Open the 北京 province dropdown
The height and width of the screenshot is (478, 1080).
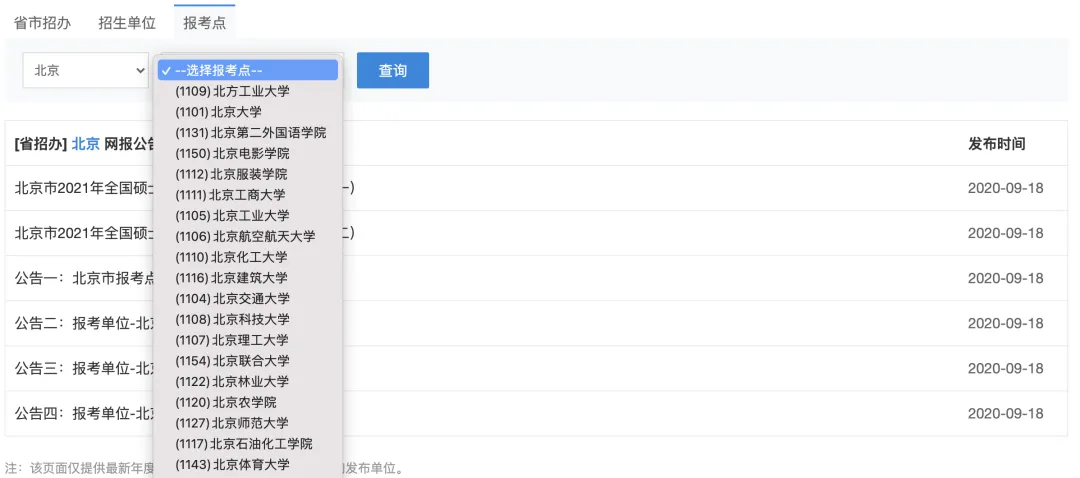[85, 70]
